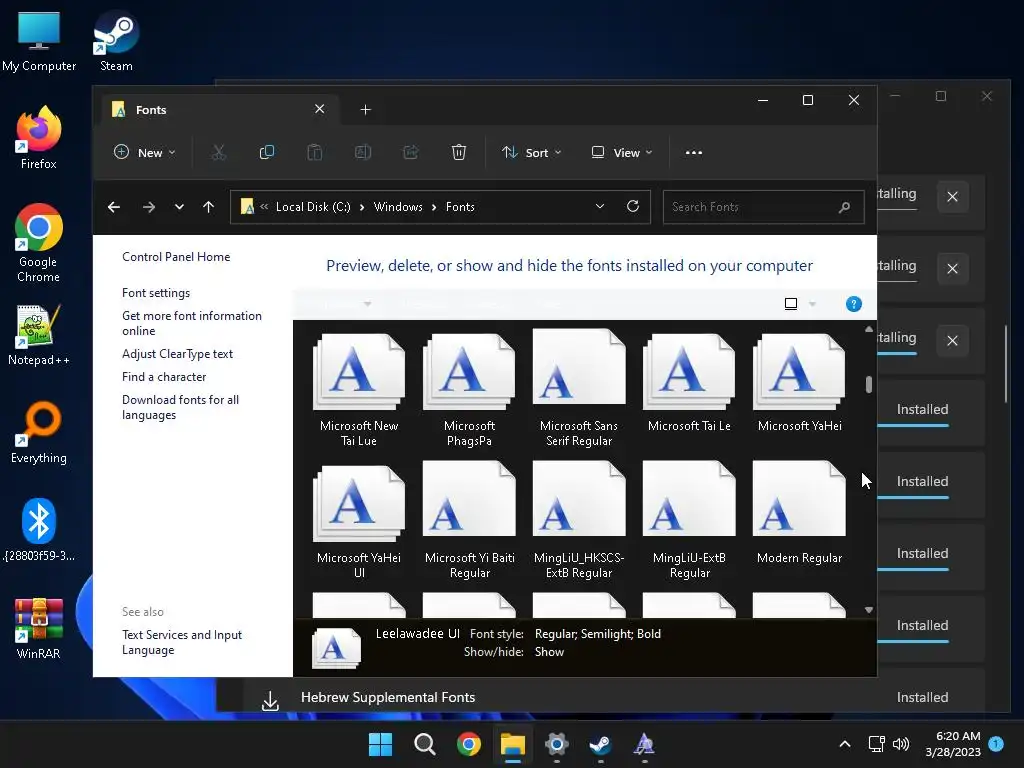Click the Rename icon in Fonts toolbar

(363, 153)
